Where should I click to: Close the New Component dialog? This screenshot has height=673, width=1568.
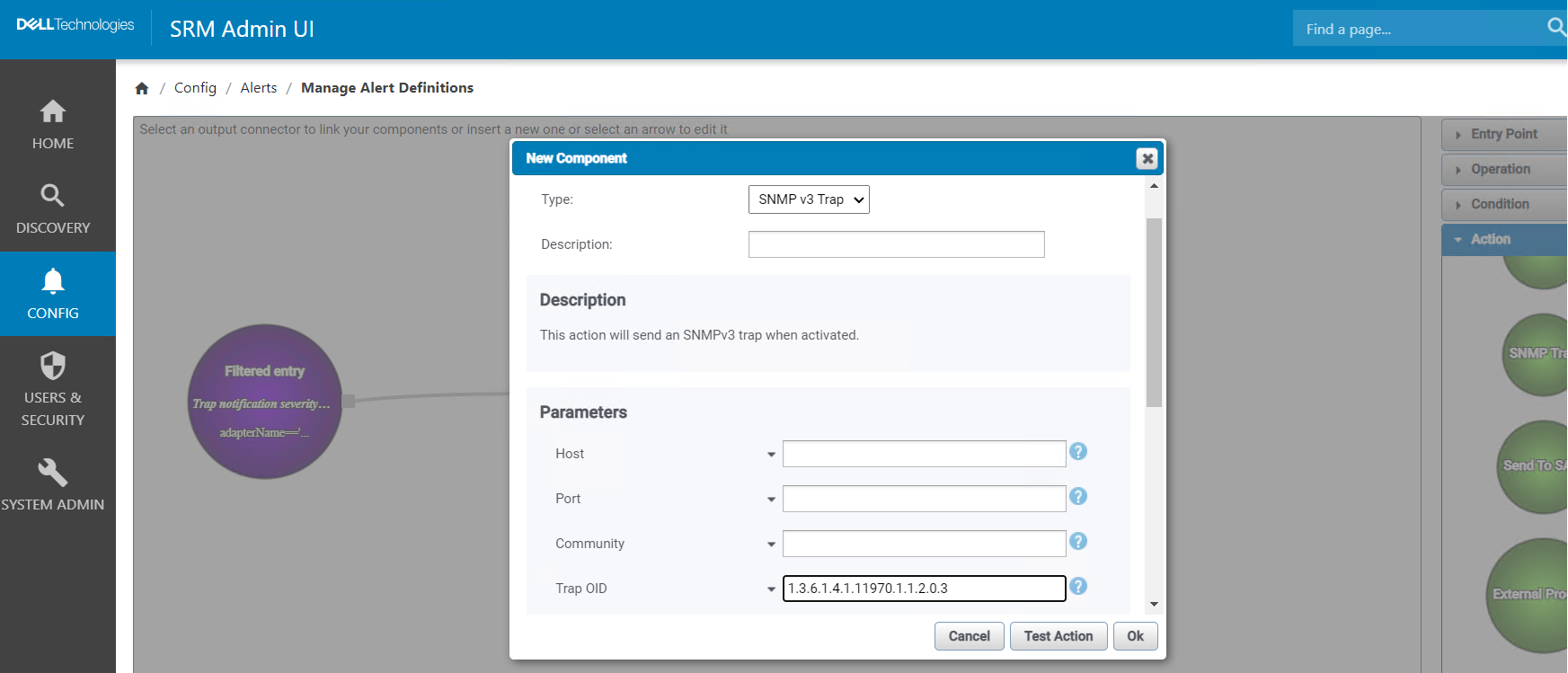tap(1147, 158)
